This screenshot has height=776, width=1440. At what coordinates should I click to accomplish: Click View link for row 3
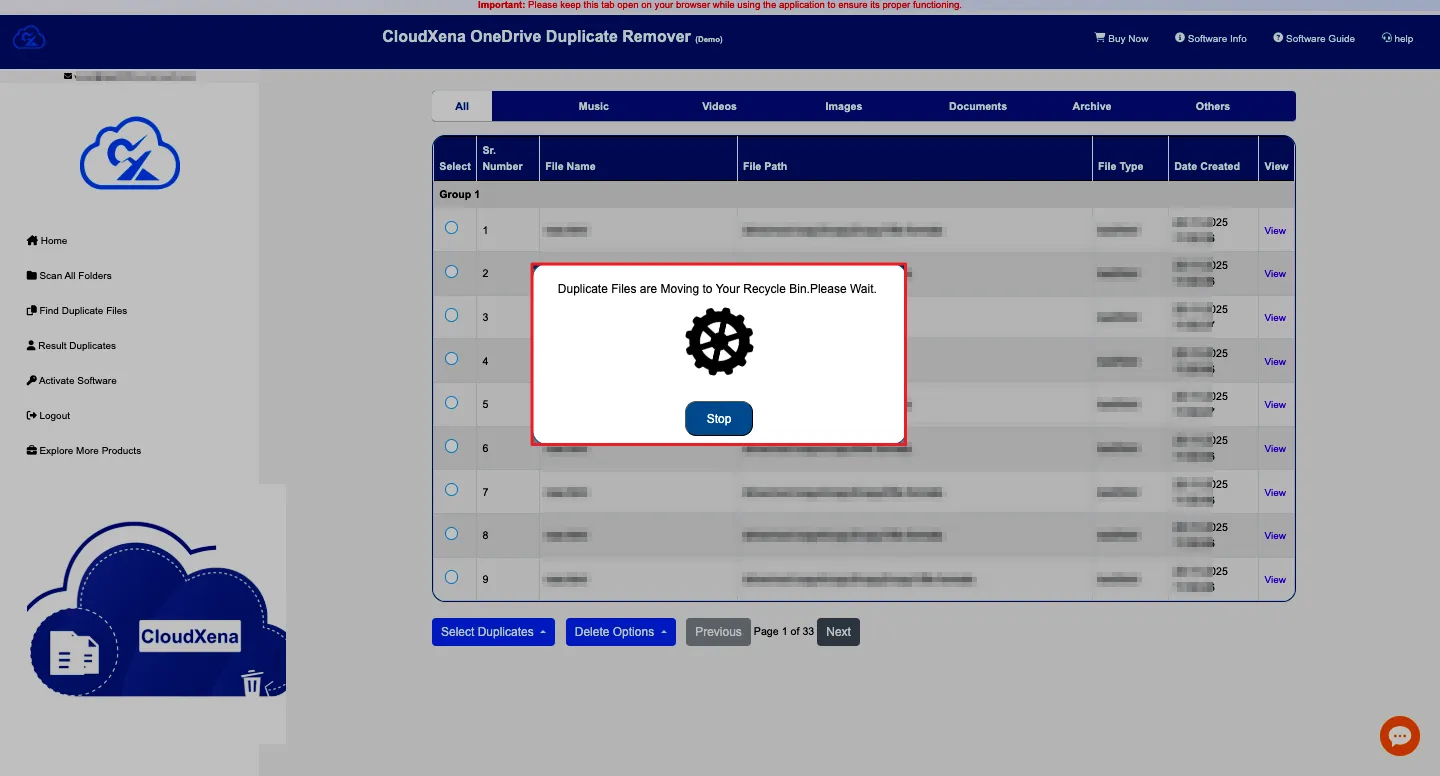point(1274,318)
